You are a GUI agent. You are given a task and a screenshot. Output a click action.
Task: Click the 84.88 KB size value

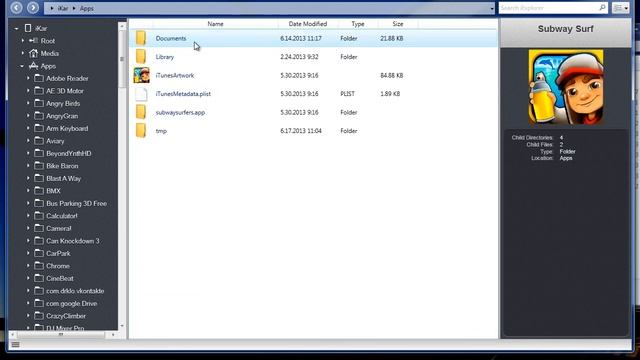point(391,76)
